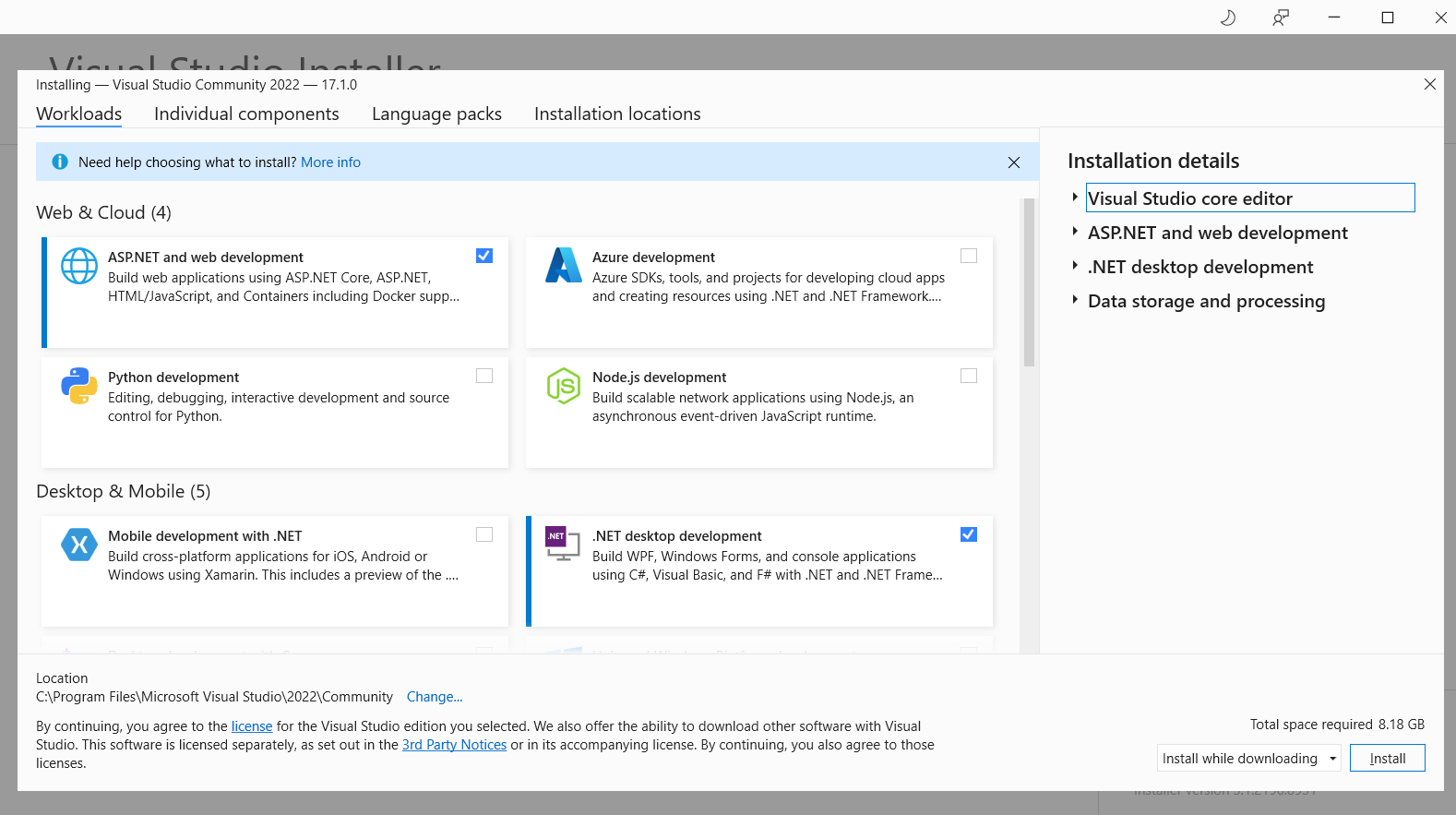Click the Node.js logo icon

point(564,386)
